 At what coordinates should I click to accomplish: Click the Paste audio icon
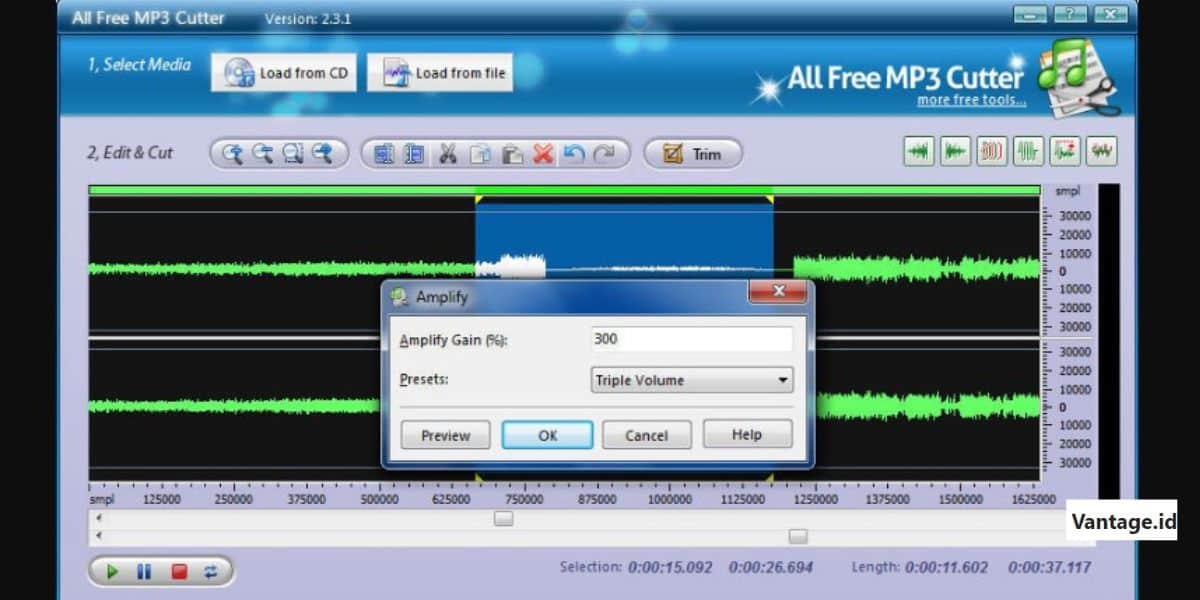[x=513, y=153]
